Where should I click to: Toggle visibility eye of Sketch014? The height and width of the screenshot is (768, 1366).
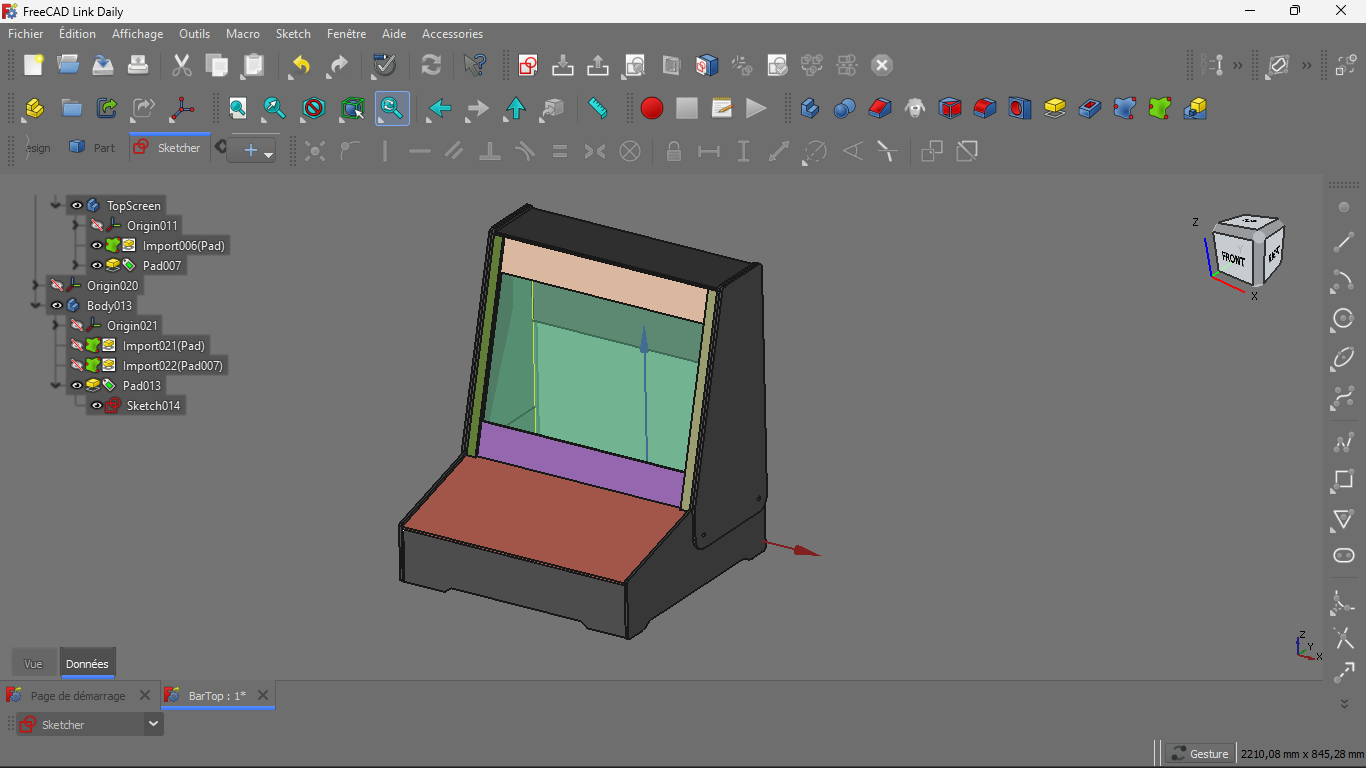pyautogui.click(x=97, y=405)
